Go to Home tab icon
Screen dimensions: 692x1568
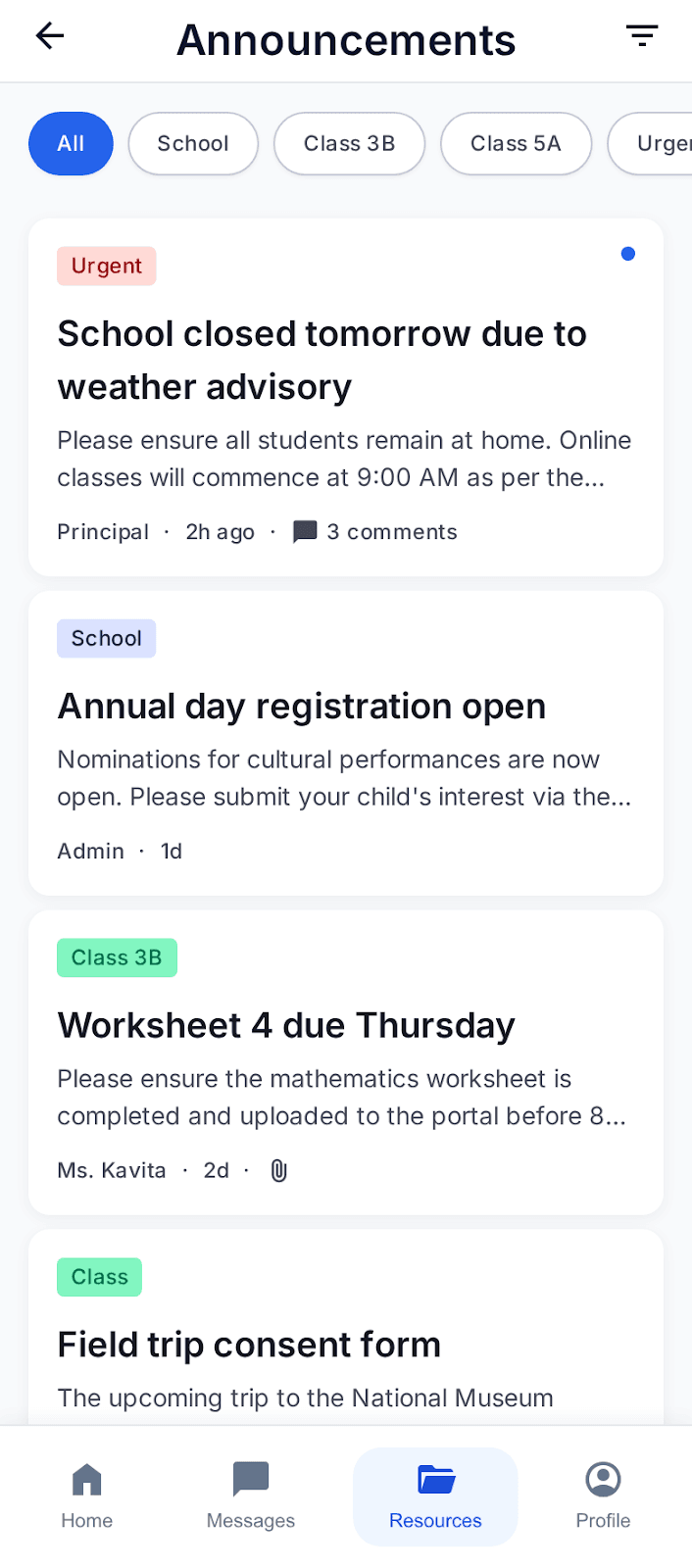tap(87, 1479)
